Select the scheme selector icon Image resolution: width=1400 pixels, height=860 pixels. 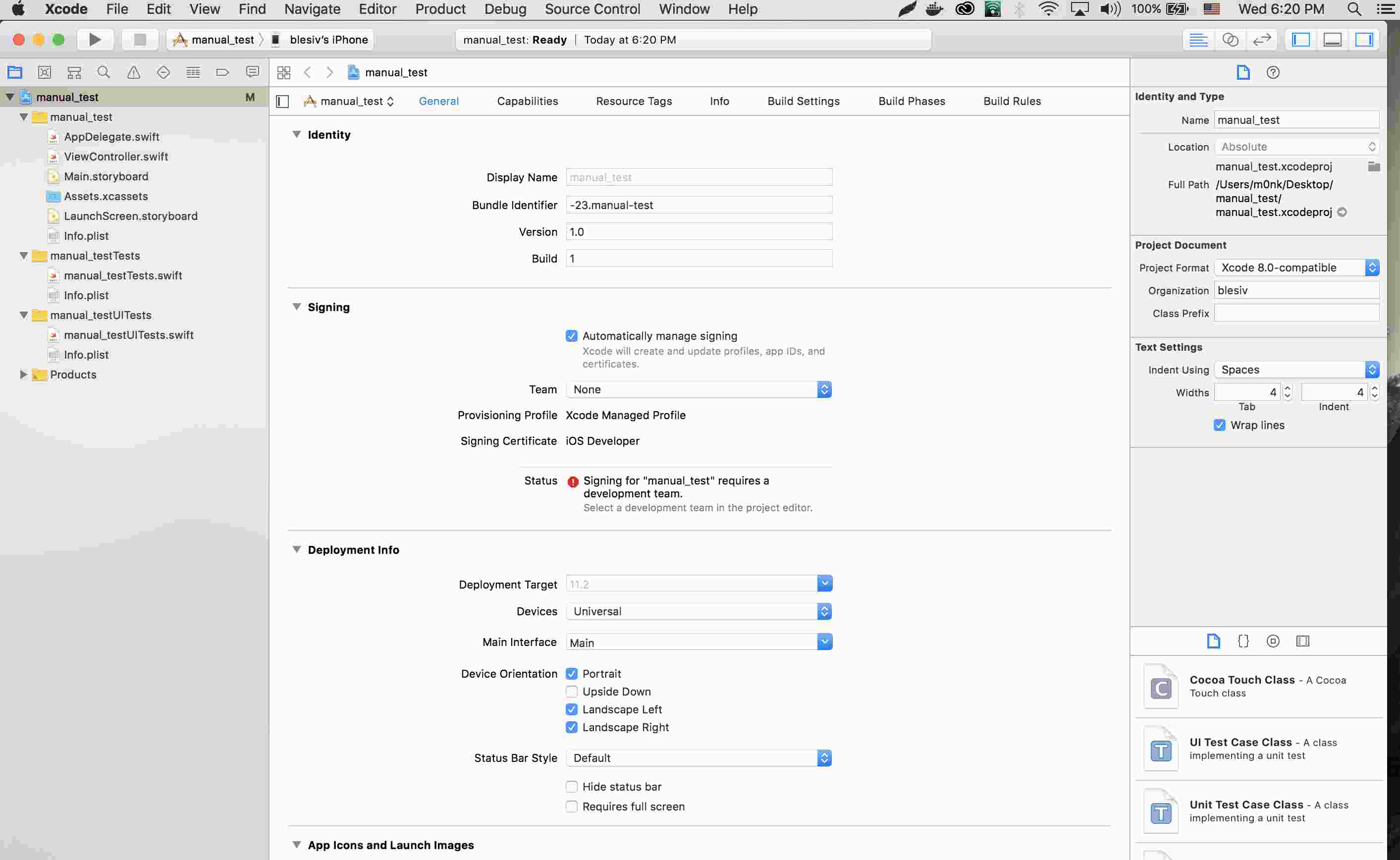pos(179,39)
